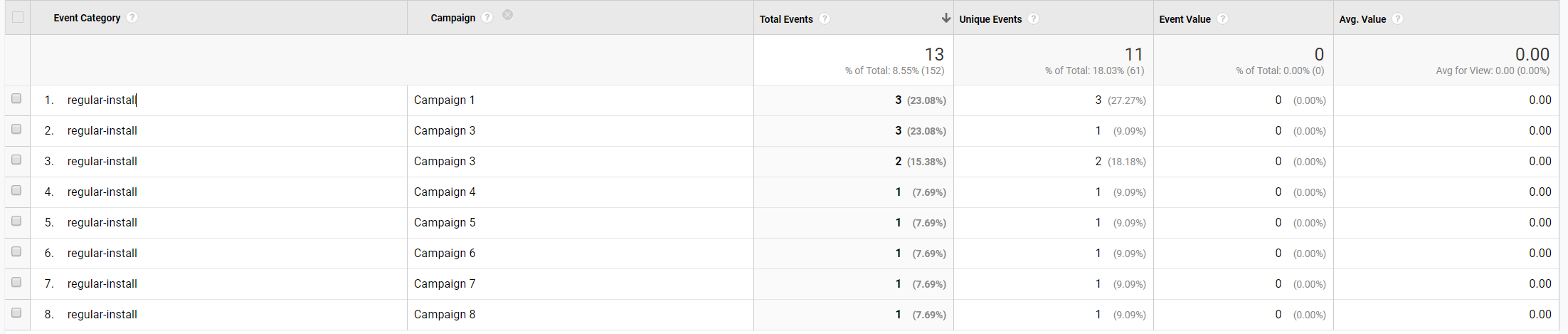Open help icon next to Campaign header
1568x334 pixels.
click(x=487, y=18)
